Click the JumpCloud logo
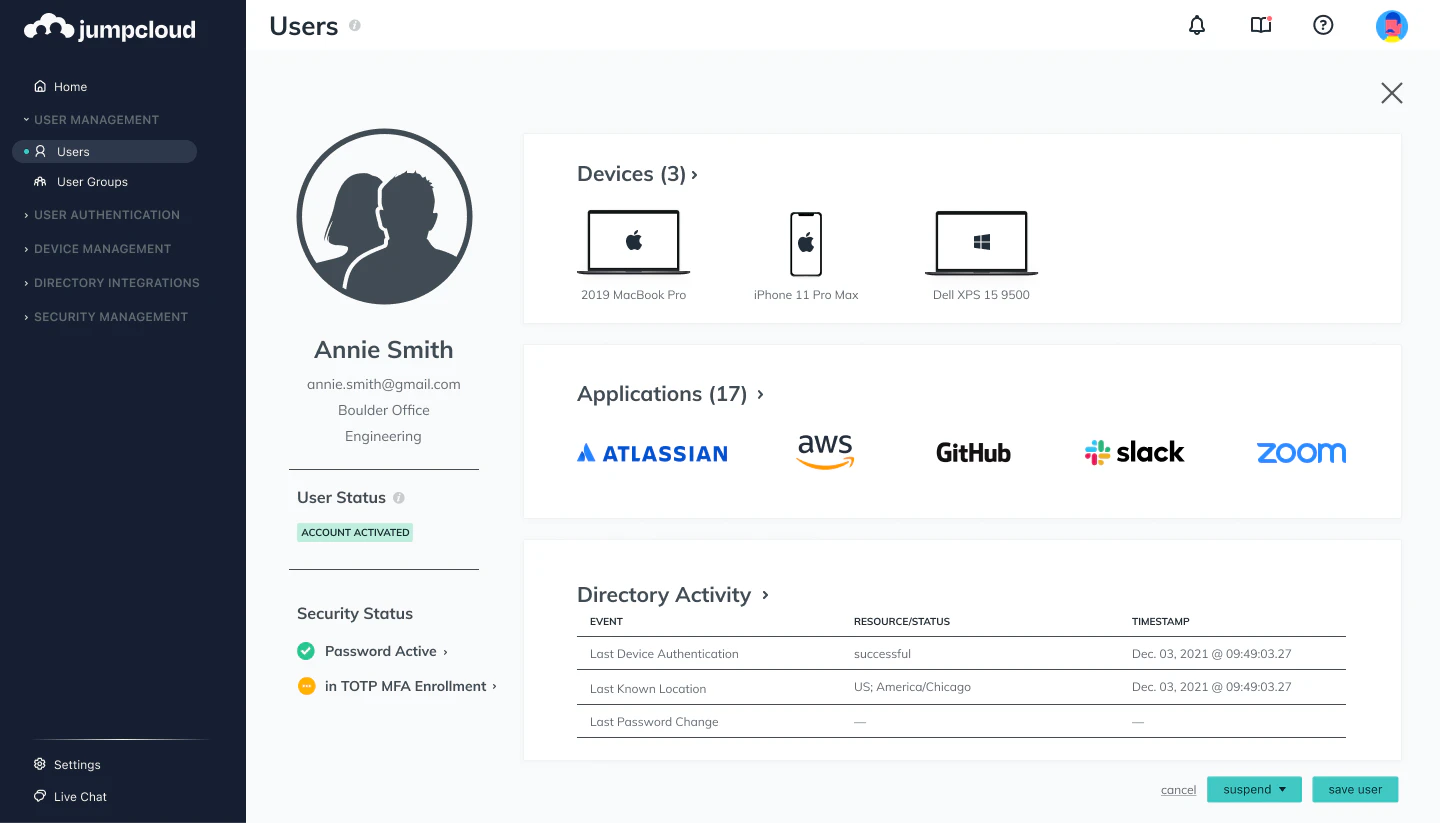The image size is (1440, 823). pos(108,28)
